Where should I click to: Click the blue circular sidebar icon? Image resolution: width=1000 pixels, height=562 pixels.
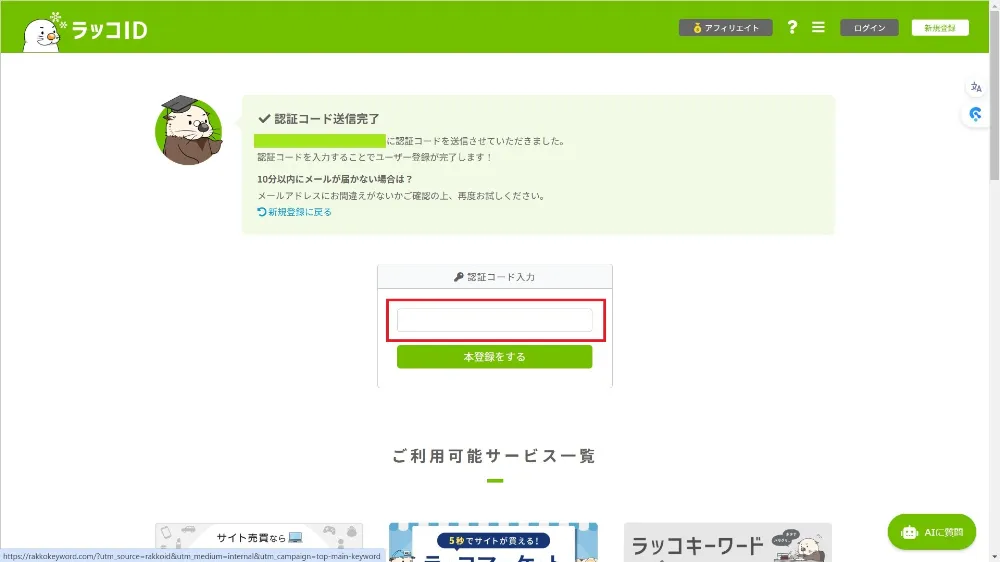(975, 115)
